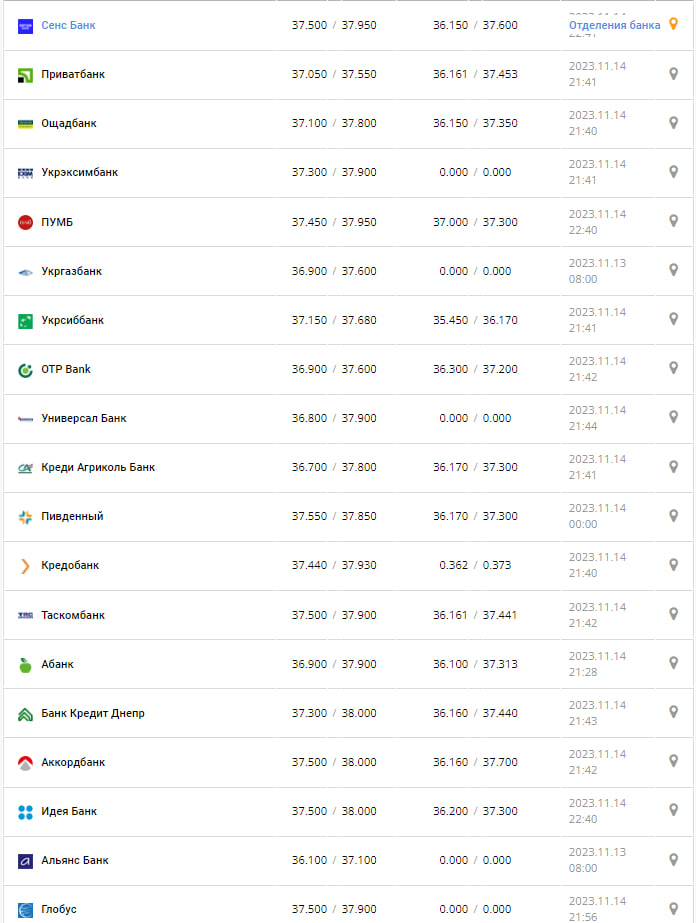The height and width of the screenshot is (923, 696).
Task: Click the Альянс Банк name
Action: [75, 860]
